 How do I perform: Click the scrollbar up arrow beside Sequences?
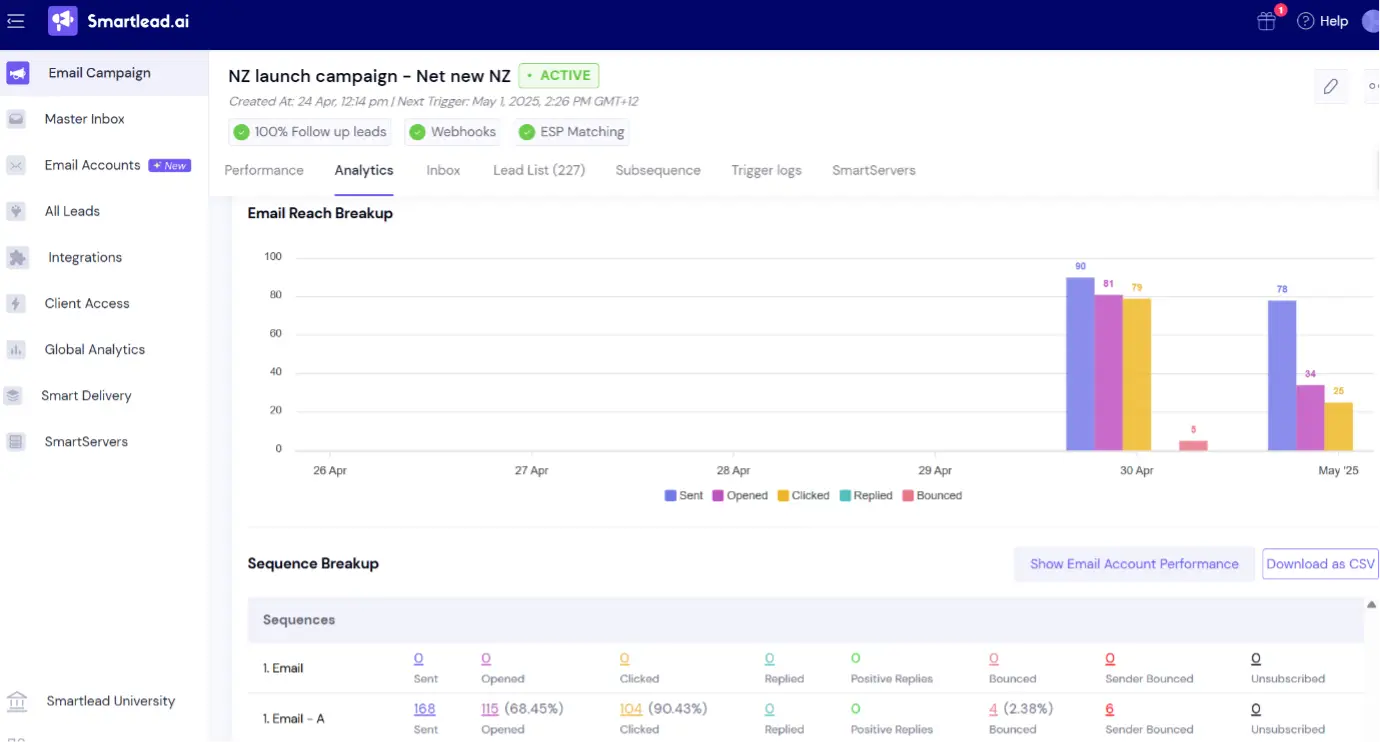pyautogui.click(x=1372, y=604)
